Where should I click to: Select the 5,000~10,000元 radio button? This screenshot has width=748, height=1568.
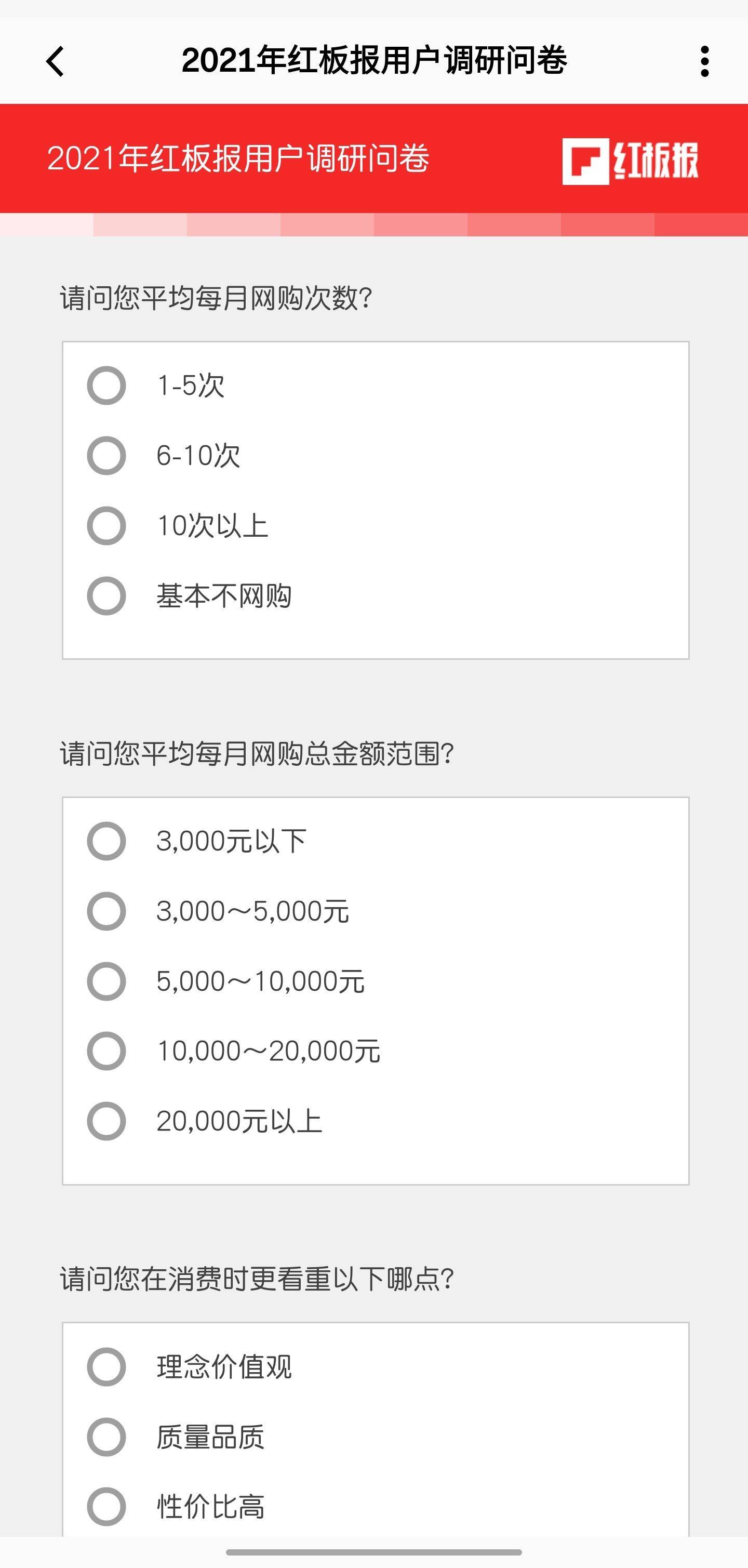point(106,981)
